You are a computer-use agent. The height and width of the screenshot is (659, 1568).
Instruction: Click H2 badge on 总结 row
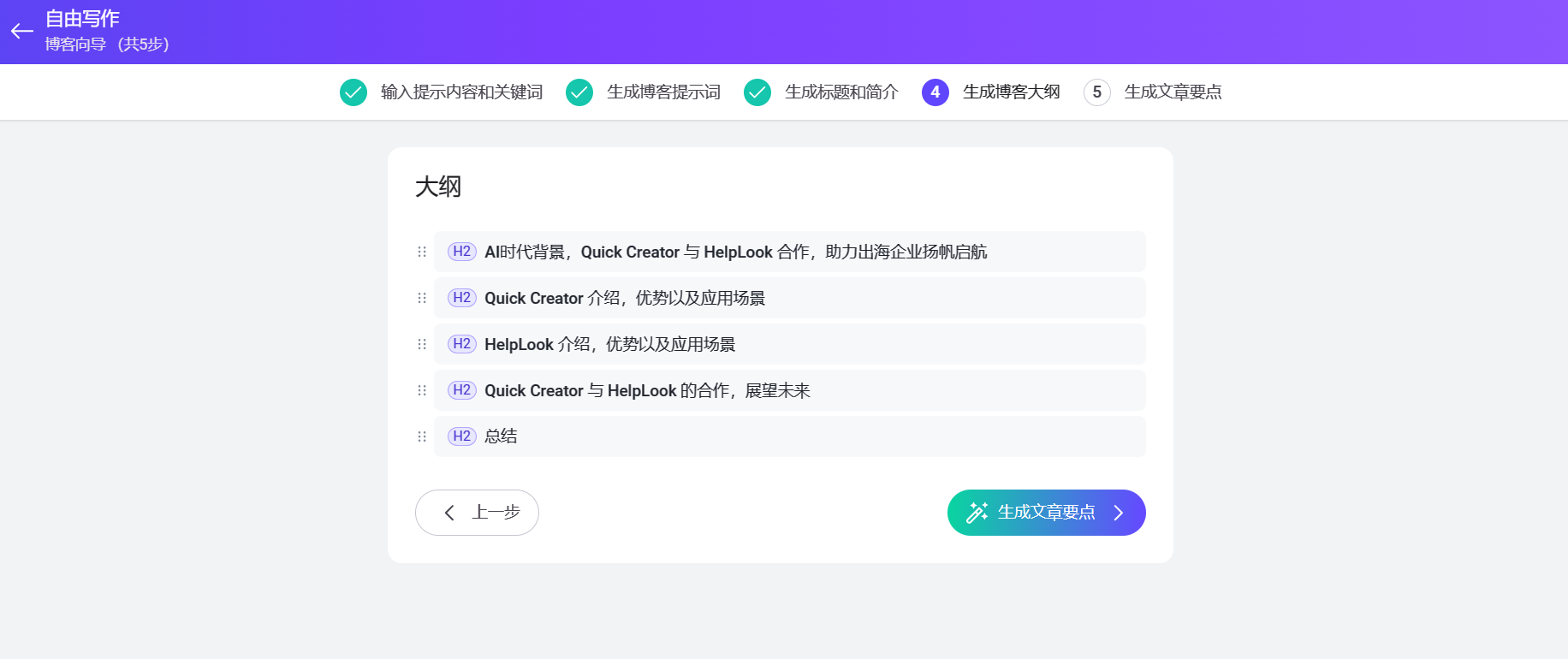(462, 436)
